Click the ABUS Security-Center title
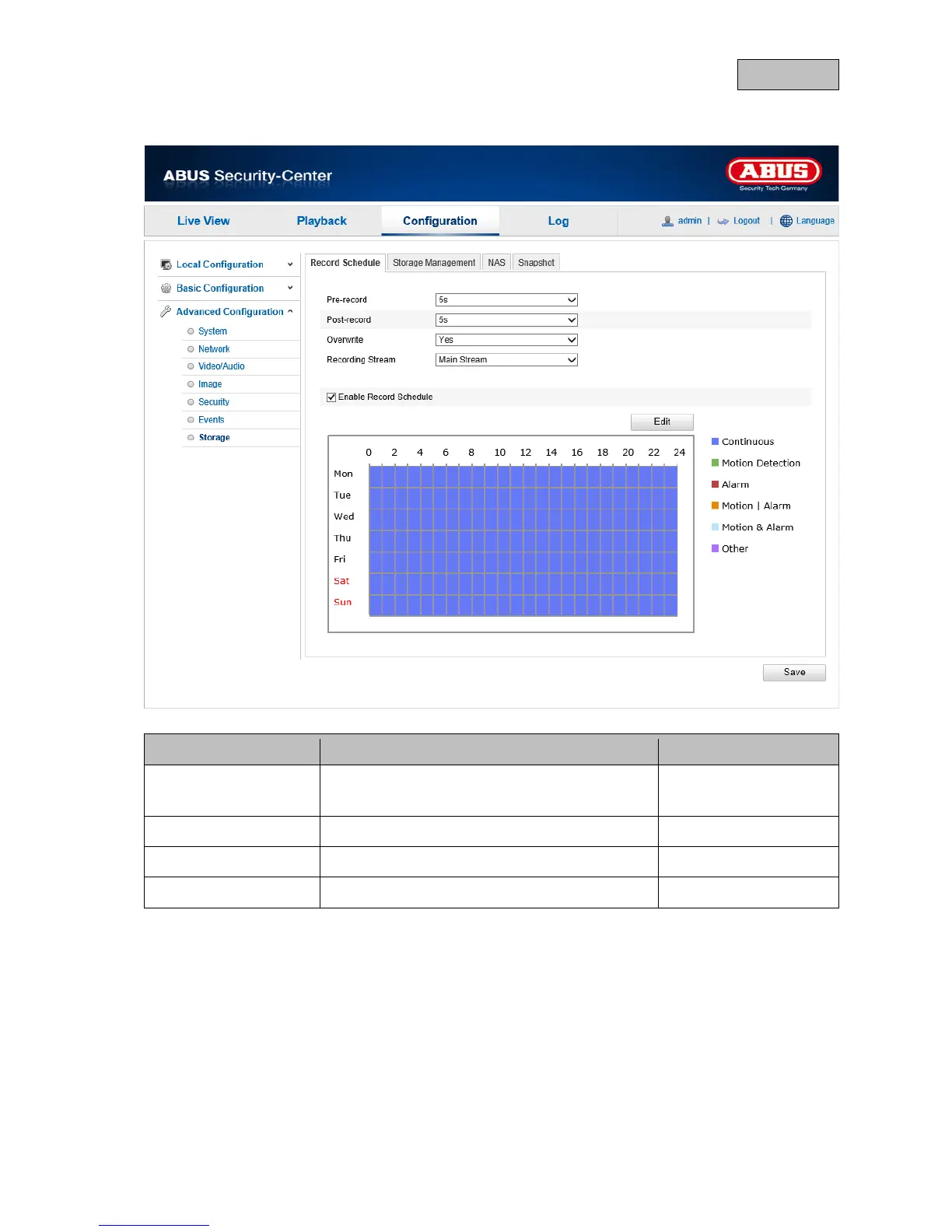This screenshot has width=952, height=1232. coord(247,176)
